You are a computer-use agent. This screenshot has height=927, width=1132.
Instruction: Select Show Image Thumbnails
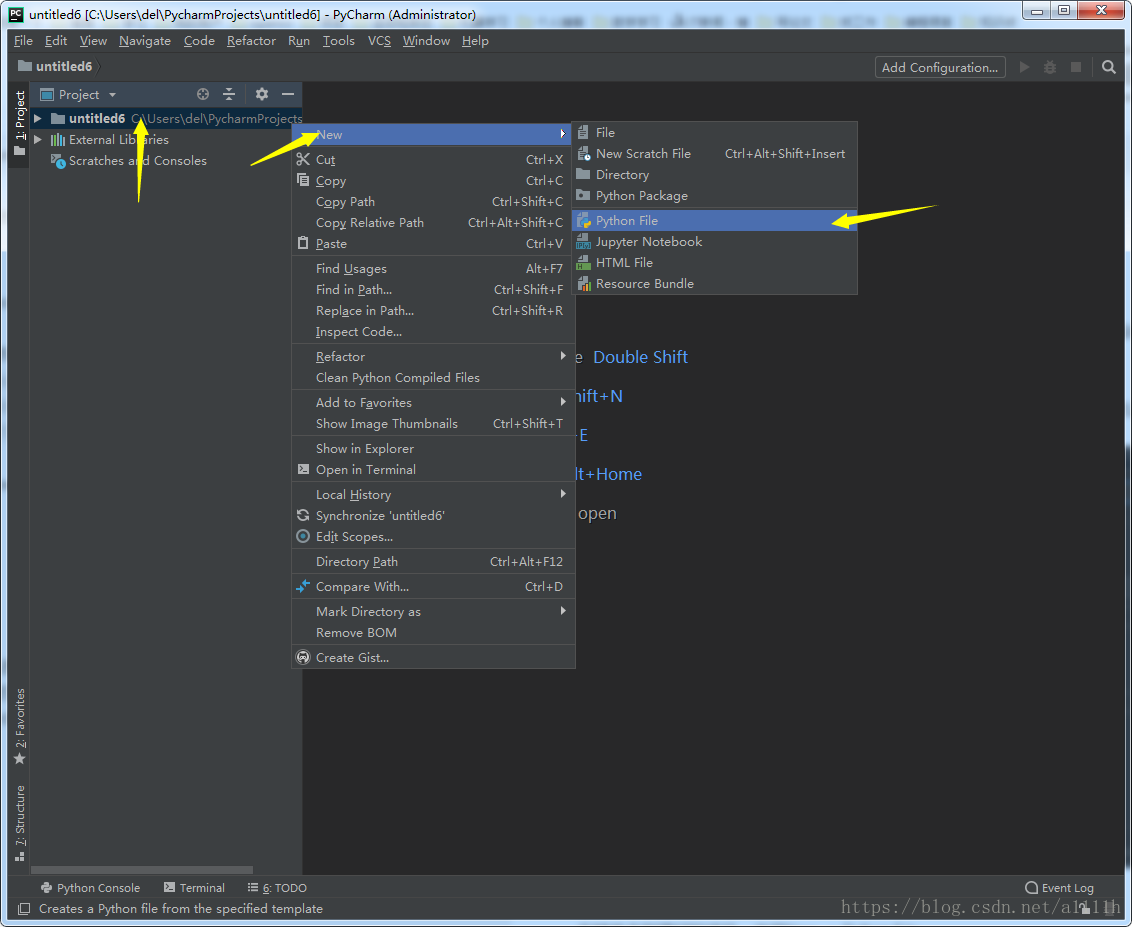click(433, 424)
